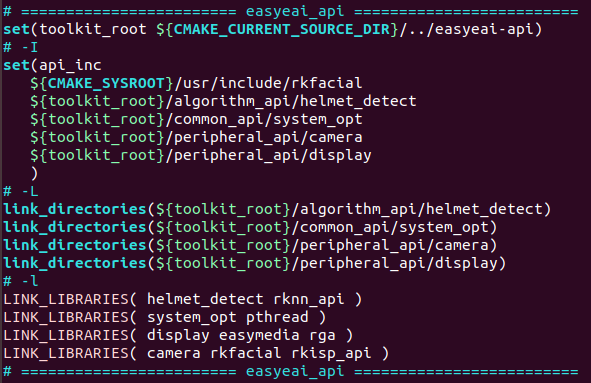Click rknn_api in LINK_LIBRARIES line
591x383 pixels.
pos(308,300)
